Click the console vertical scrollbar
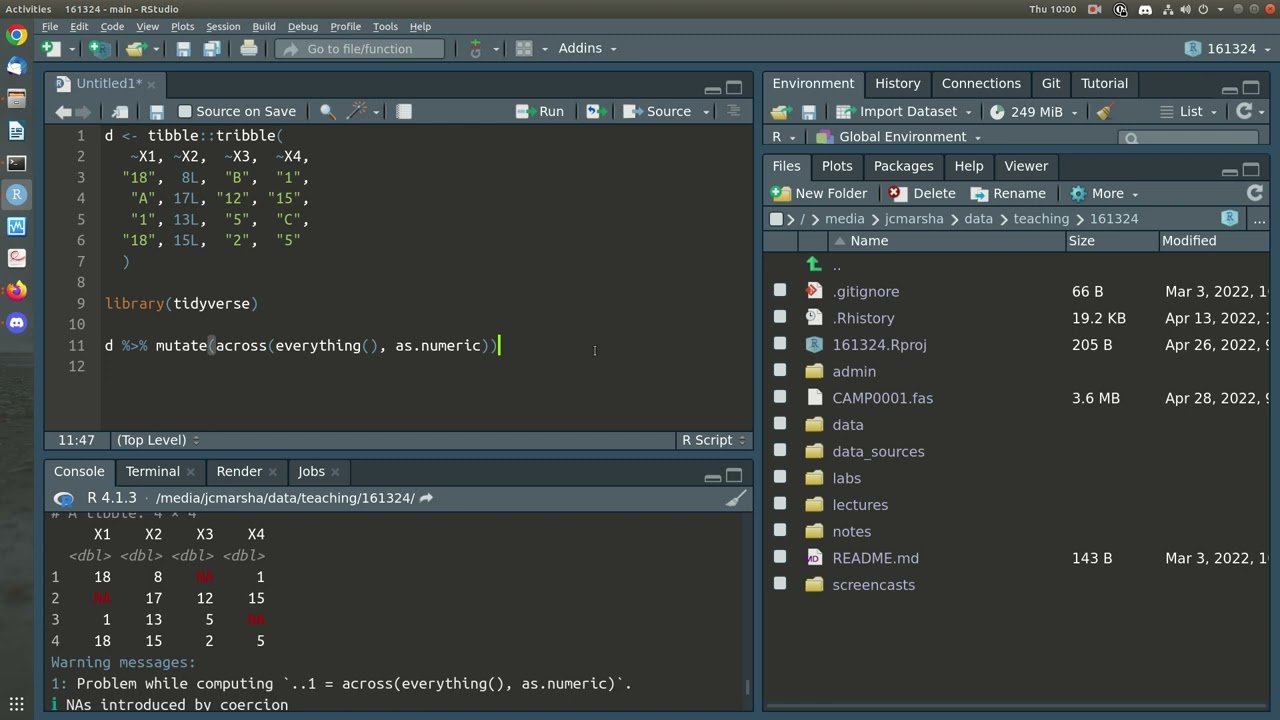Screen dimensions: 1280x720 747,687
